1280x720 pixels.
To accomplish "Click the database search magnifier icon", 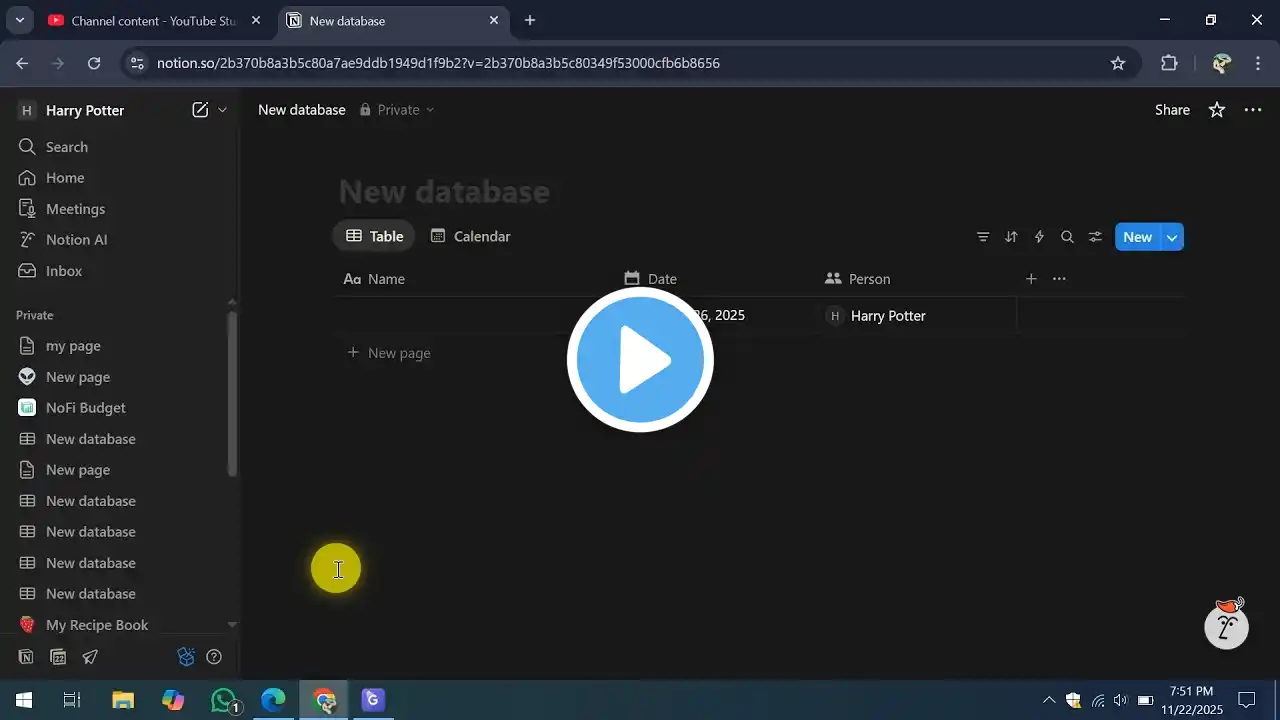I will tap(1067, 237).
